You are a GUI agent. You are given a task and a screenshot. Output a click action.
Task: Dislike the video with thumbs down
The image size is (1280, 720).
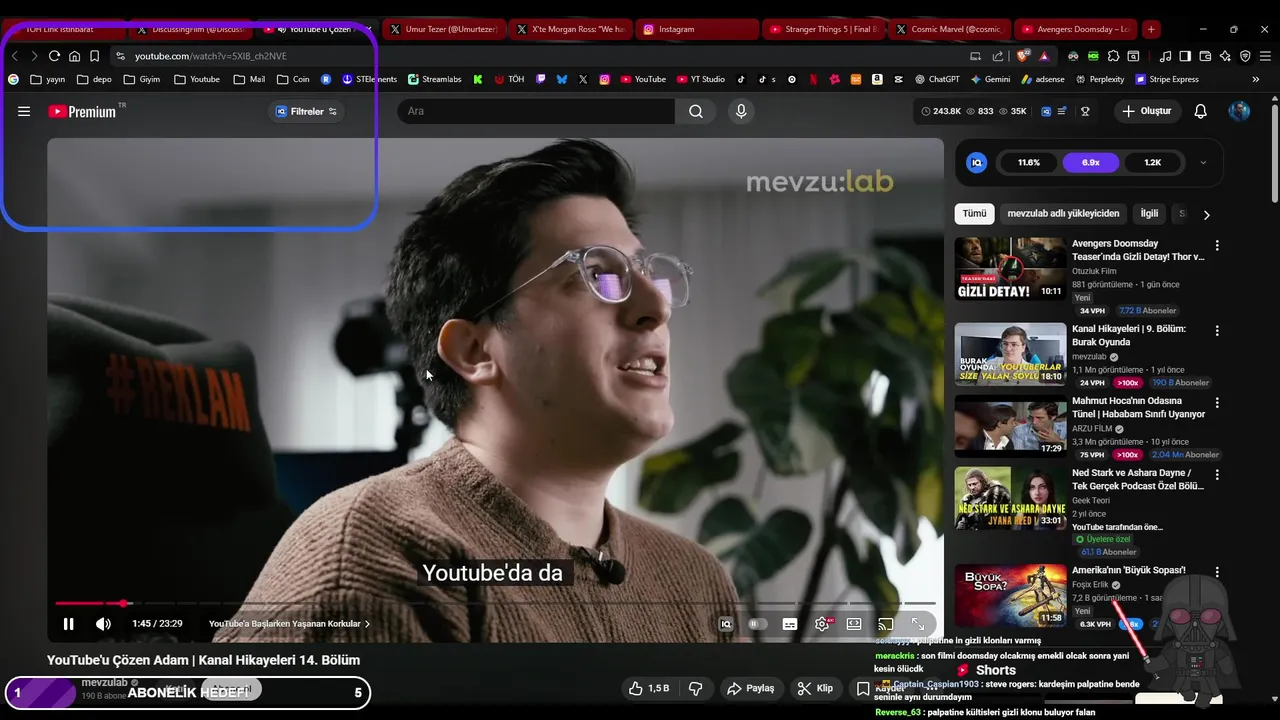696,688
